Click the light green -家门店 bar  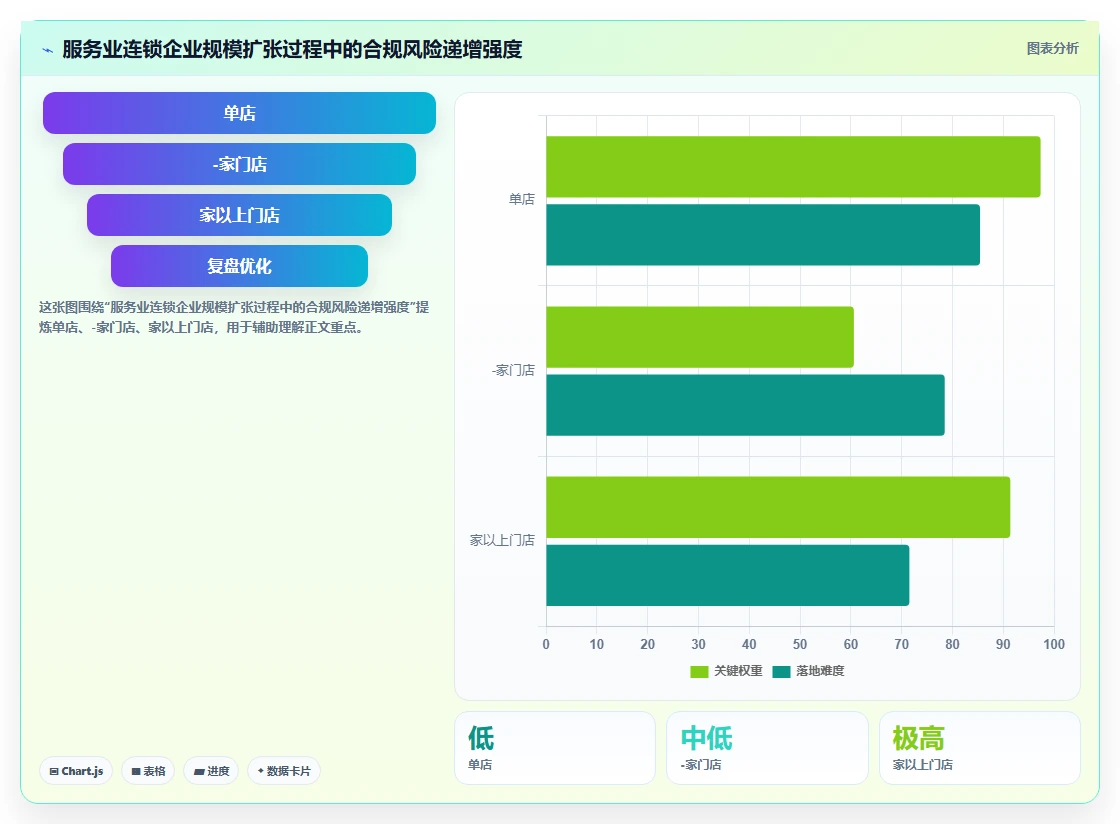700,337
